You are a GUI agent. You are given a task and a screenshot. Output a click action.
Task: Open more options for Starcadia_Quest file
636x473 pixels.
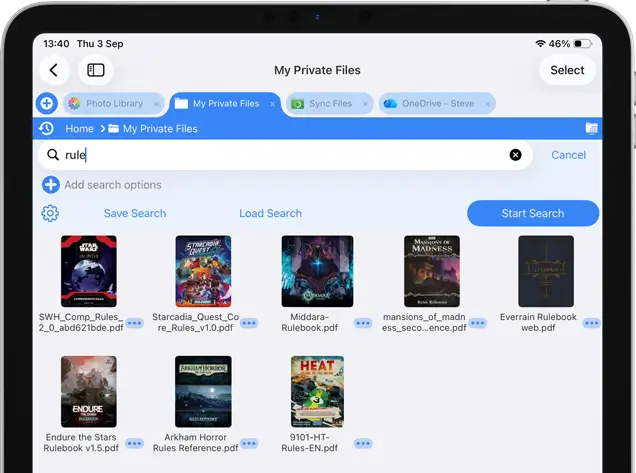249,323
